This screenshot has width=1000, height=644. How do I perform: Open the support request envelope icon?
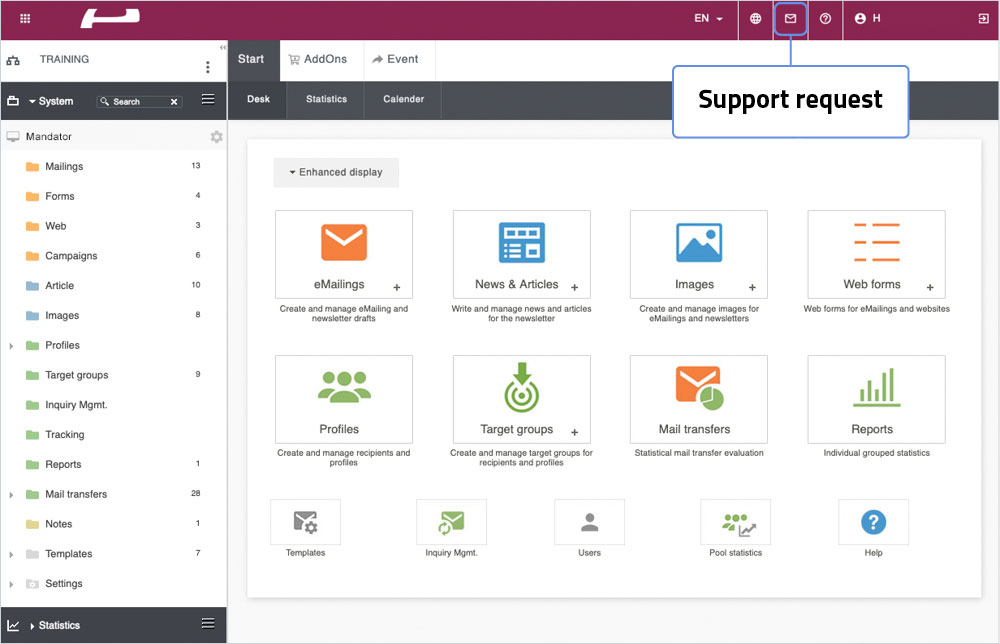click(x=790, y=18)
